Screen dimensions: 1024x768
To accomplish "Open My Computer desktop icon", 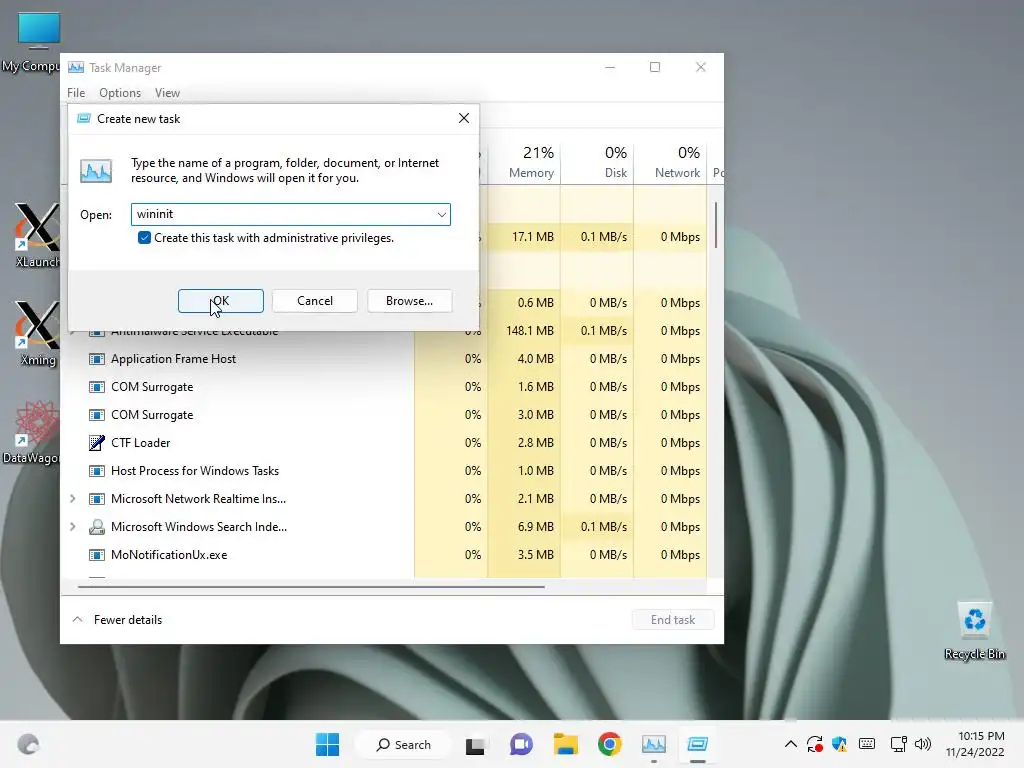I will pos(34,41).
